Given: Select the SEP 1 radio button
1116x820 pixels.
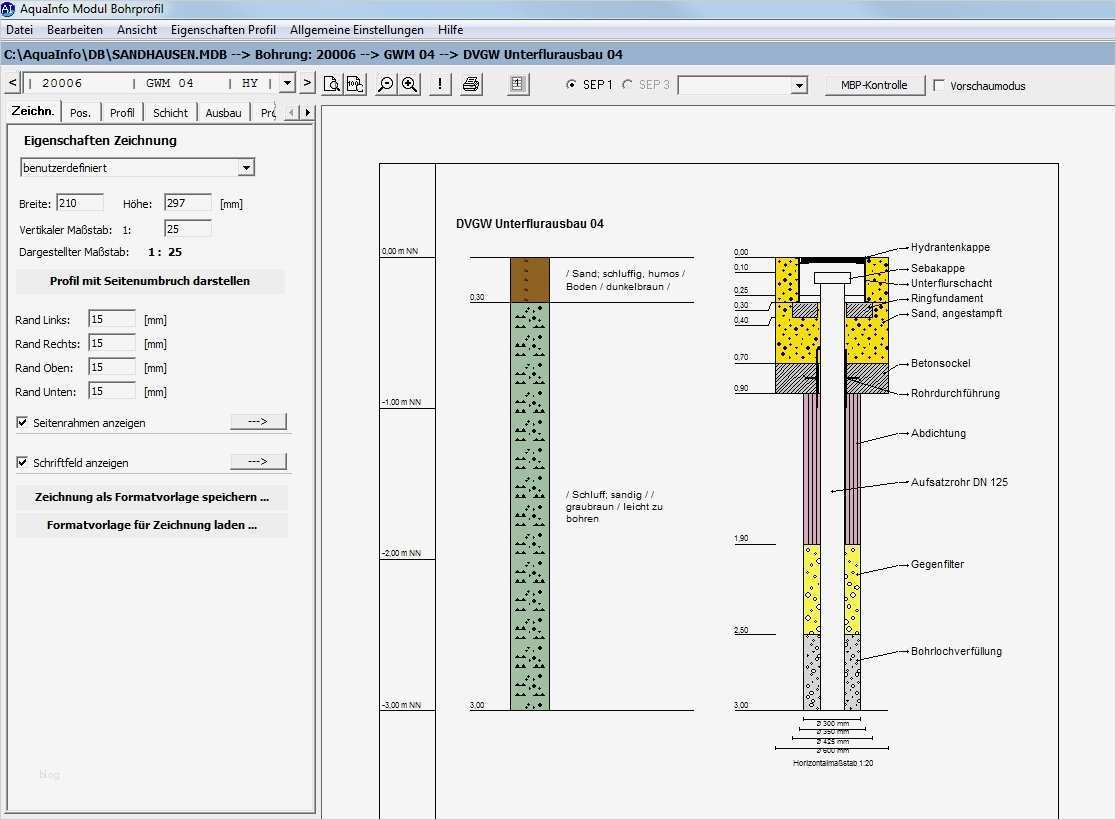Looking at the screenshot, I should coord(572,85).
